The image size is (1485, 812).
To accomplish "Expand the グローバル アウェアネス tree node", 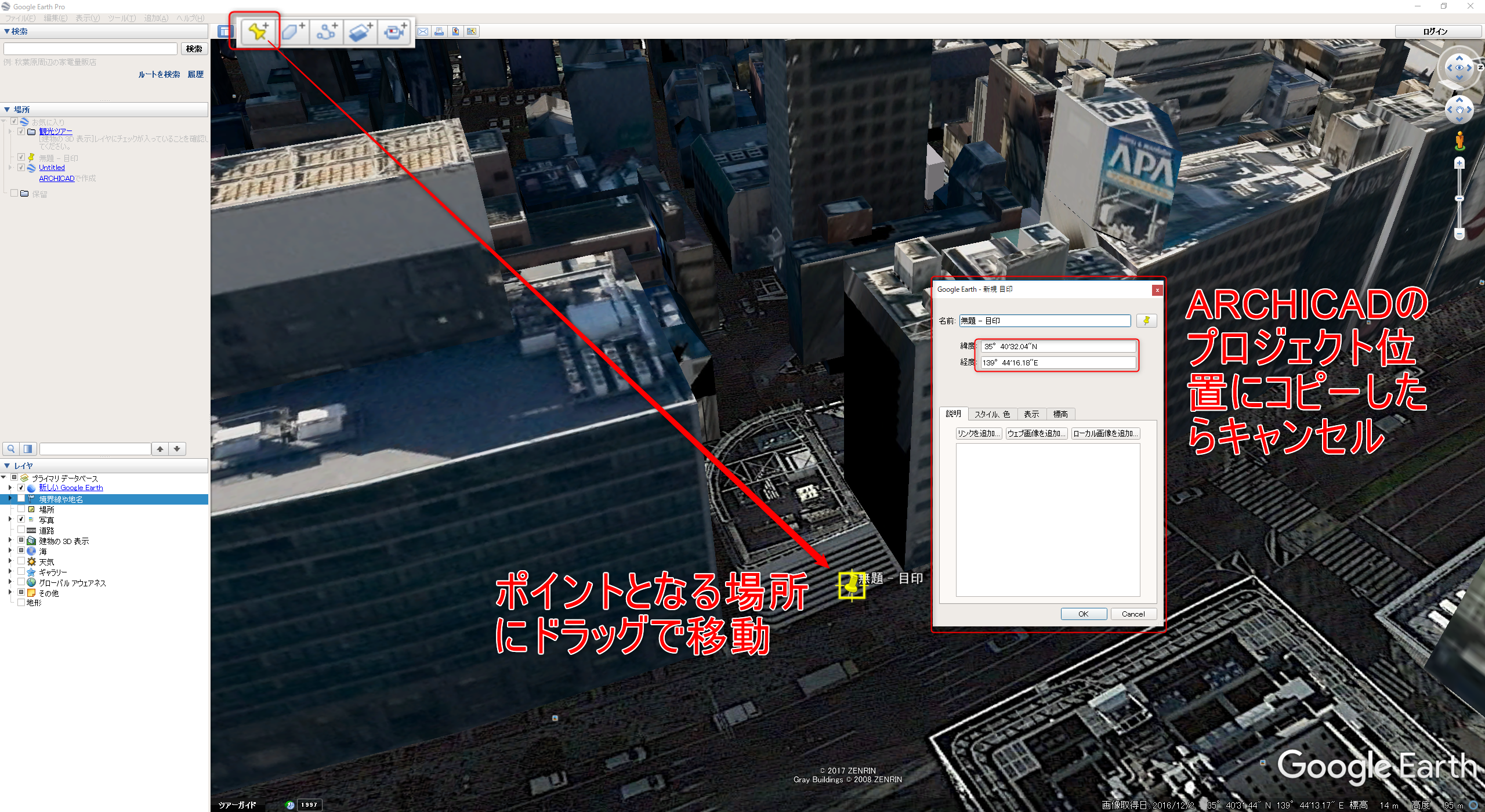I will (10, 582).
